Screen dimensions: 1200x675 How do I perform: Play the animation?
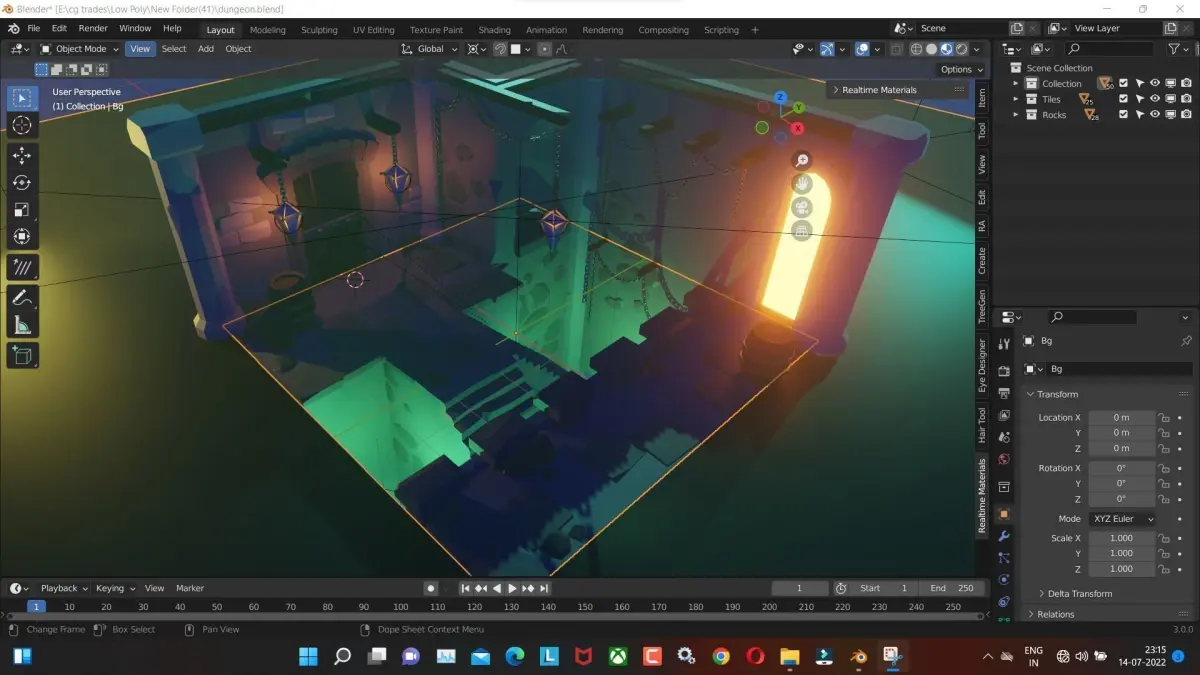(512, 588)
